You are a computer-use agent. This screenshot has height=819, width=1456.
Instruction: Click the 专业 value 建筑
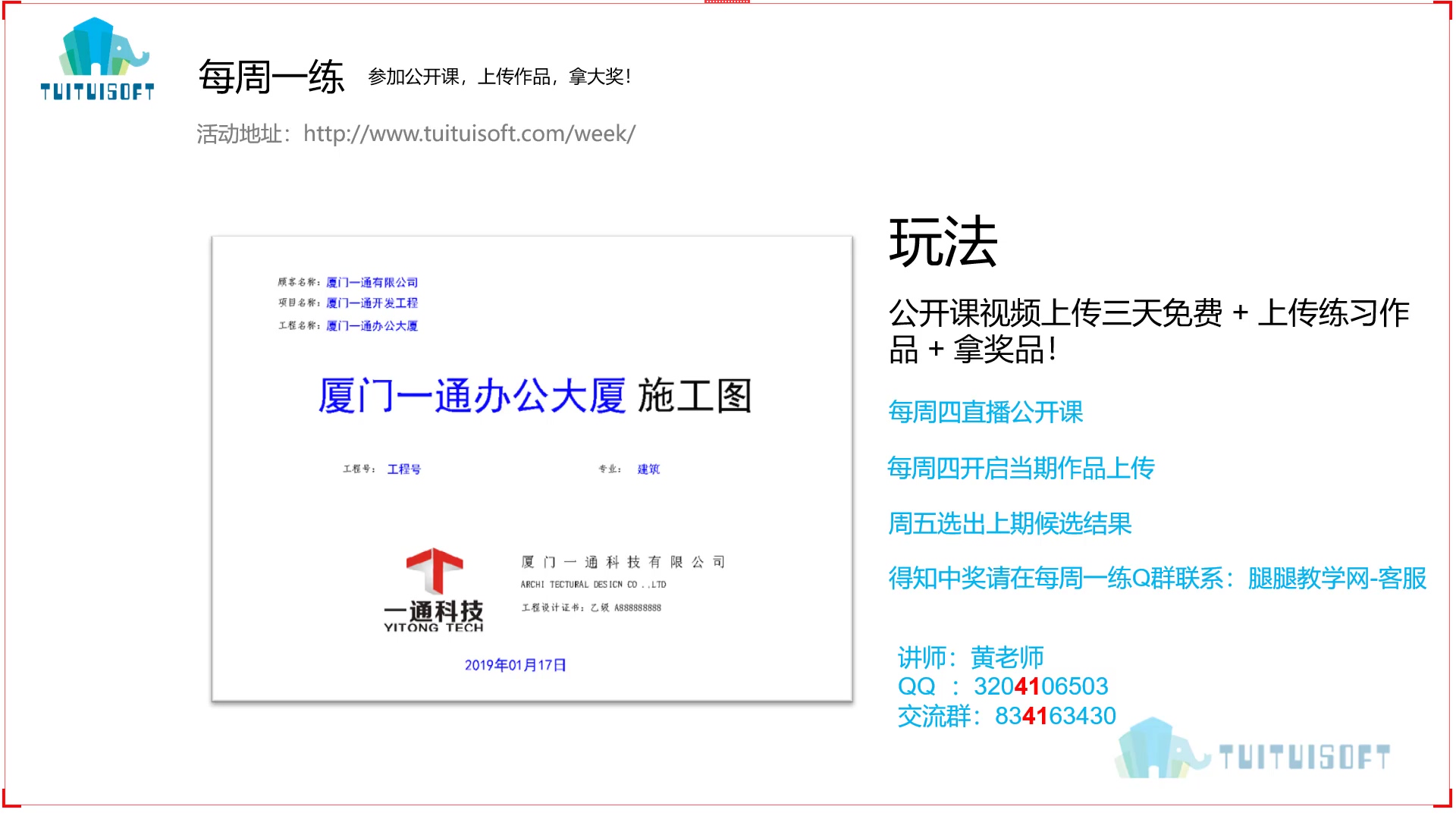(648, 469)
